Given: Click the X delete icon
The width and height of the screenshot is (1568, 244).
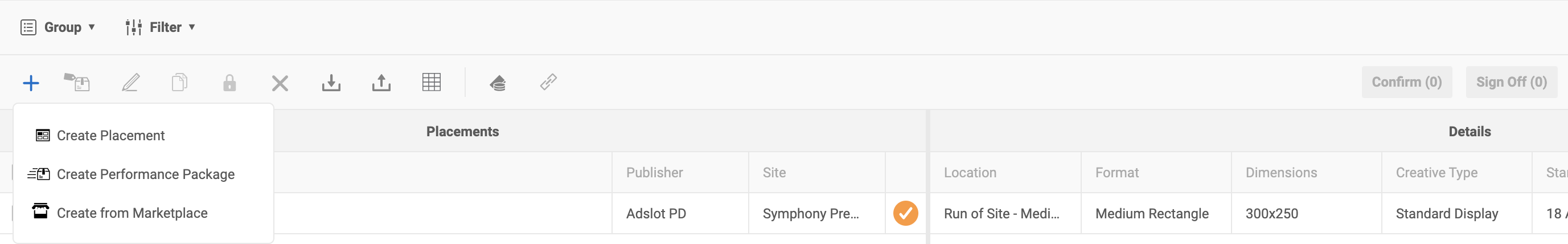Looking at the screenshot, I should 280,83.
